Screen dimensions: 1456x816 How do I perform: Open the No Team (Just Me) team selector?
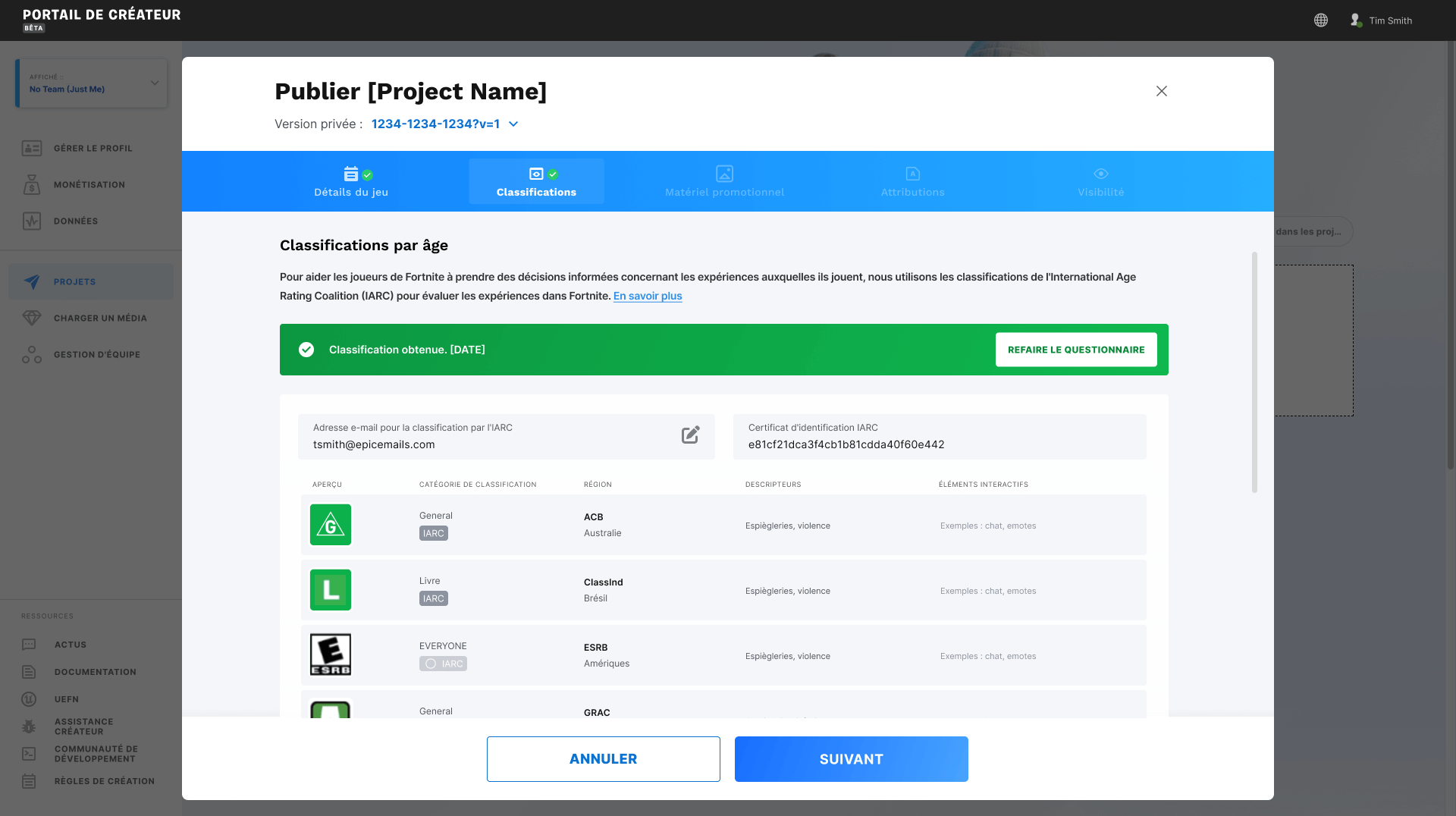click(92, 83)
